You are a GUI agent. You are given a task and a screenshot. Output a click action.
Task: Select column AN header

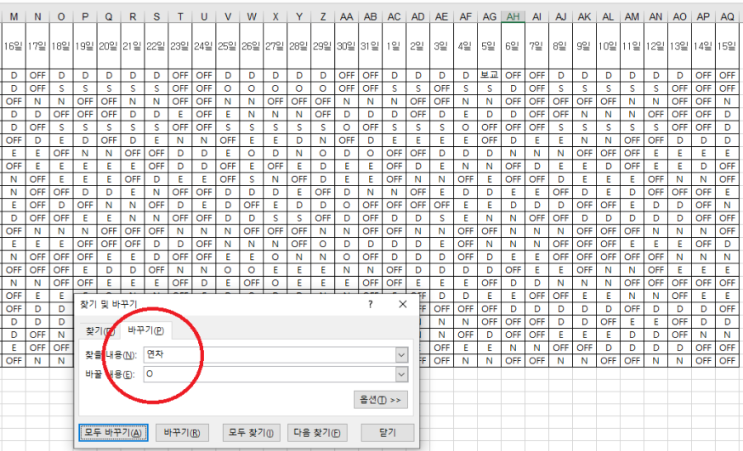(656, 17)
